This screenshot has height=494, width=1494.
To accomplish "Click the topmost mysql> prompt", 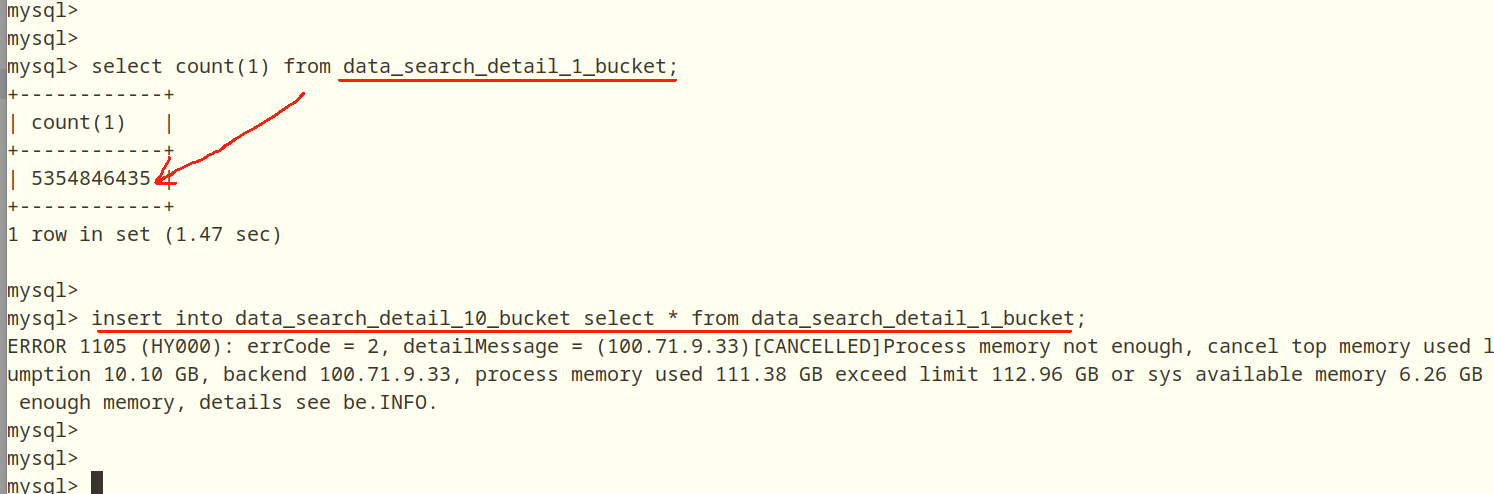I will click(x=43, y=11).
